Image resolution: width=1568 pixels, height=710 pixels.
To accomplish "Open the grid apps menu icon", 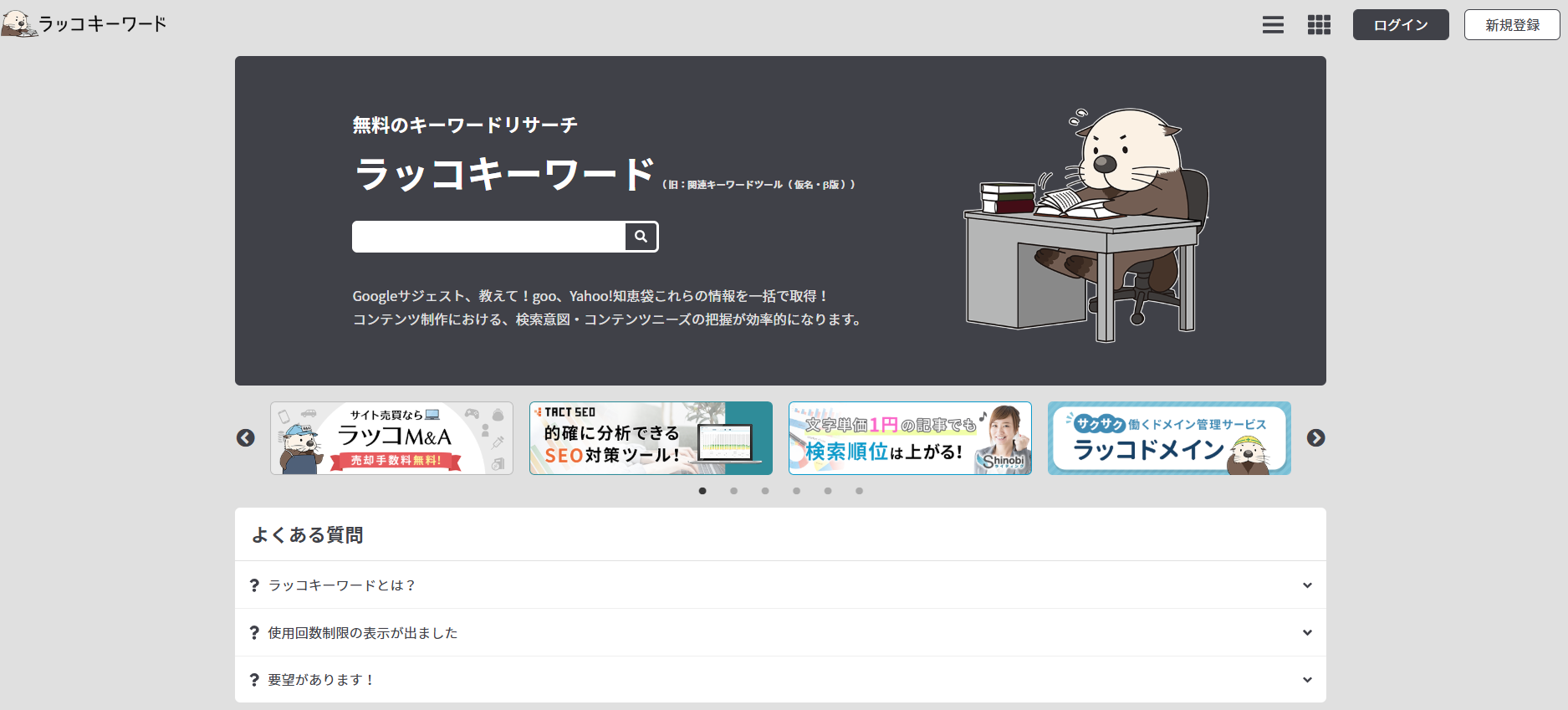I will pyautogui.click(x=1319, y=25).
